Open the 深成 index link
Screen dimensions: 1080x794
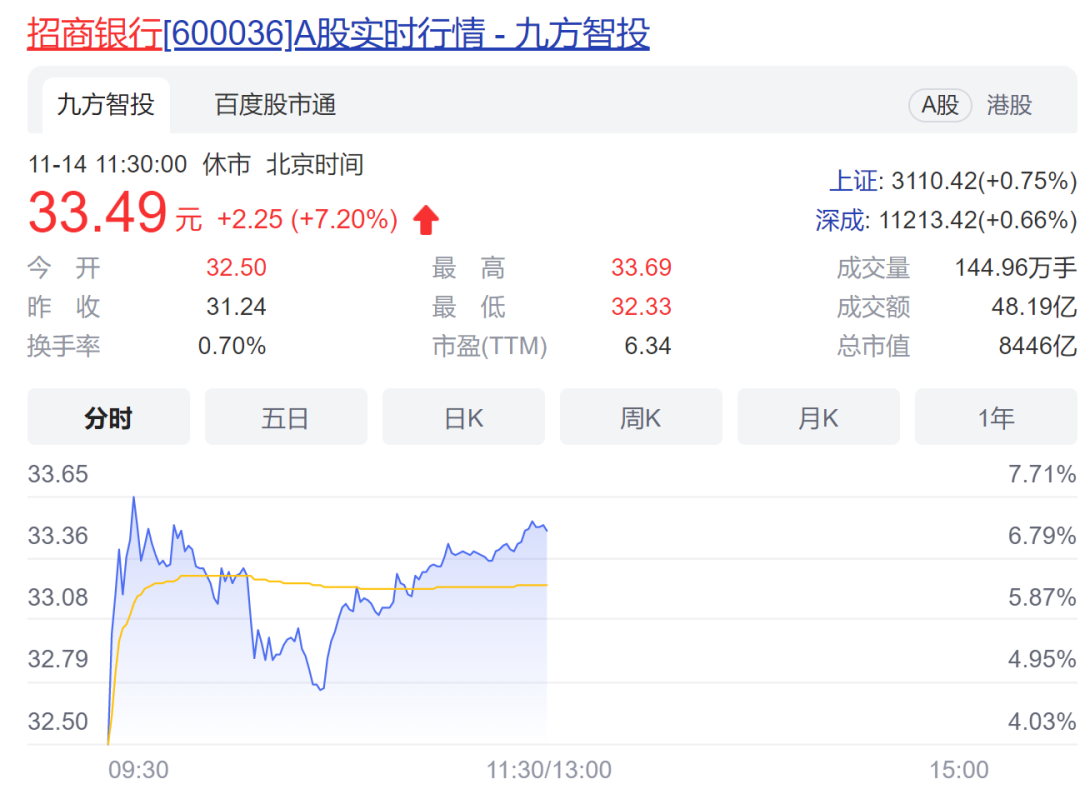(x=840, y=220)
